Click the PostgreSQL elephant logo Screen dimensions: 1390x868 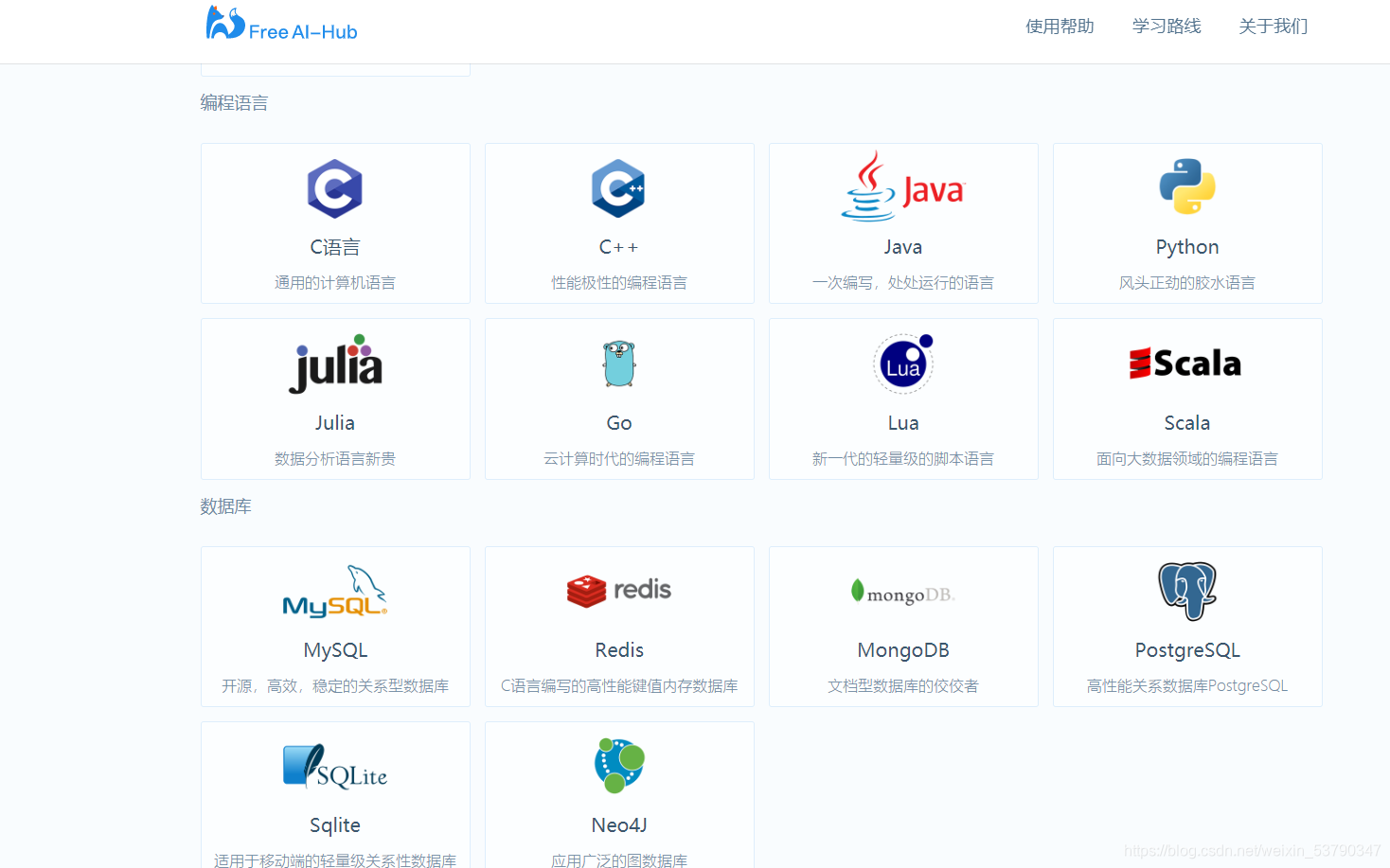pyautogui.click(x=1186, y=591)
